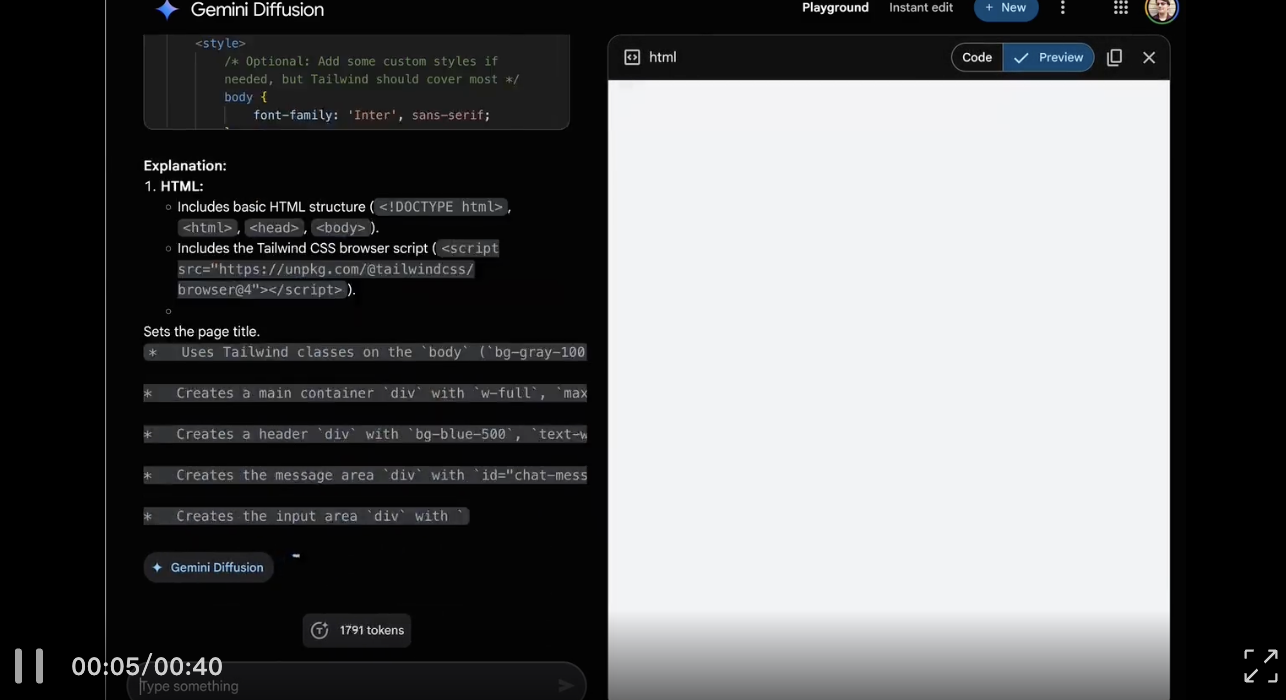Click the 'Creates the message area' line

(365, 475)
